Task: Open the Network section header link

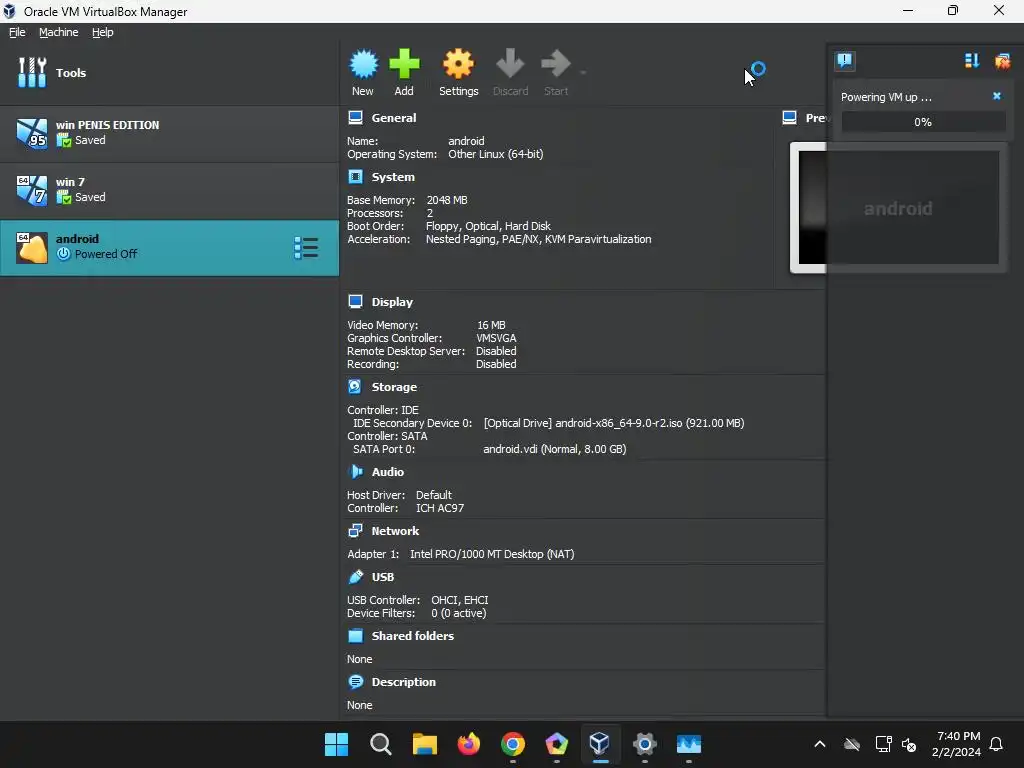Action: tap(395, 530)
